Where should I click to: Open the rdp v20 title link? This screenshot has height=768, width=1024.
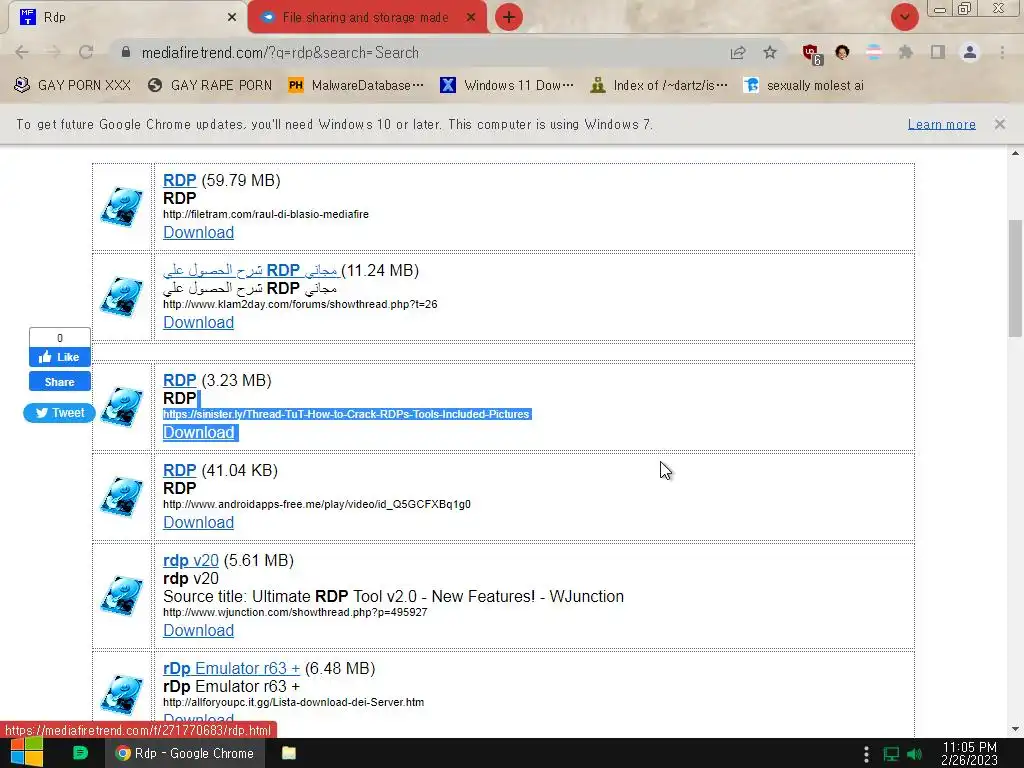click(191, 560)
